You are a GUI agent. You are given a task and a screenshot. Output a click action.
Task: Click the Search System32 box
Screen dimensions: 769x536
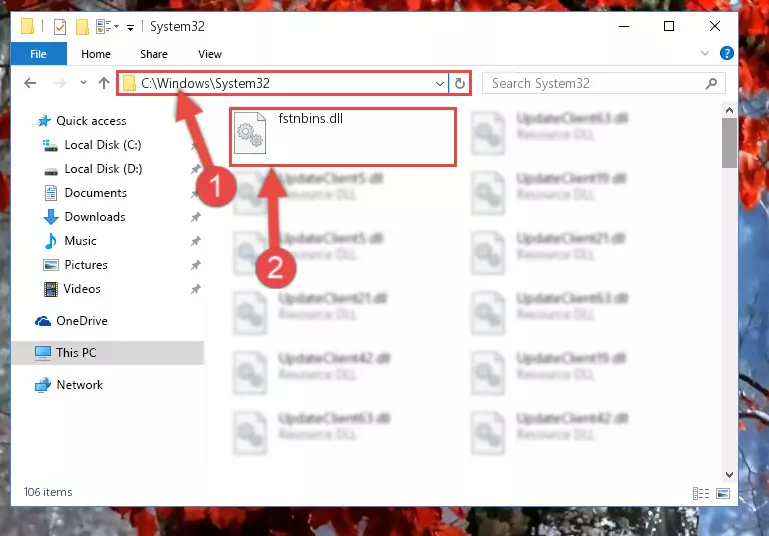coord(603,83)
